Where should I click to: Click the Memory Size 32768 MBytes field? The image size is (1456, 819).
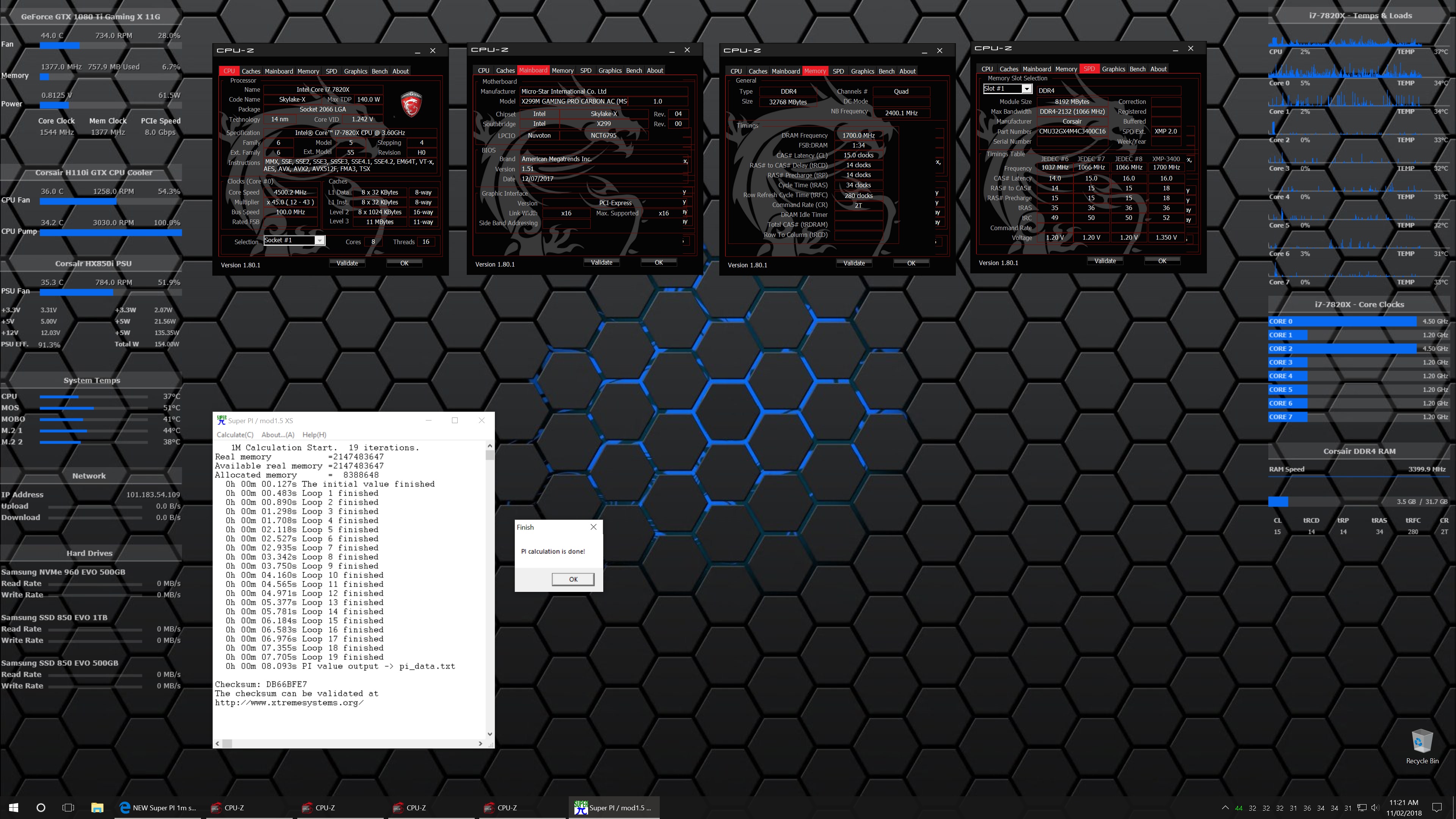pos(788,102)
